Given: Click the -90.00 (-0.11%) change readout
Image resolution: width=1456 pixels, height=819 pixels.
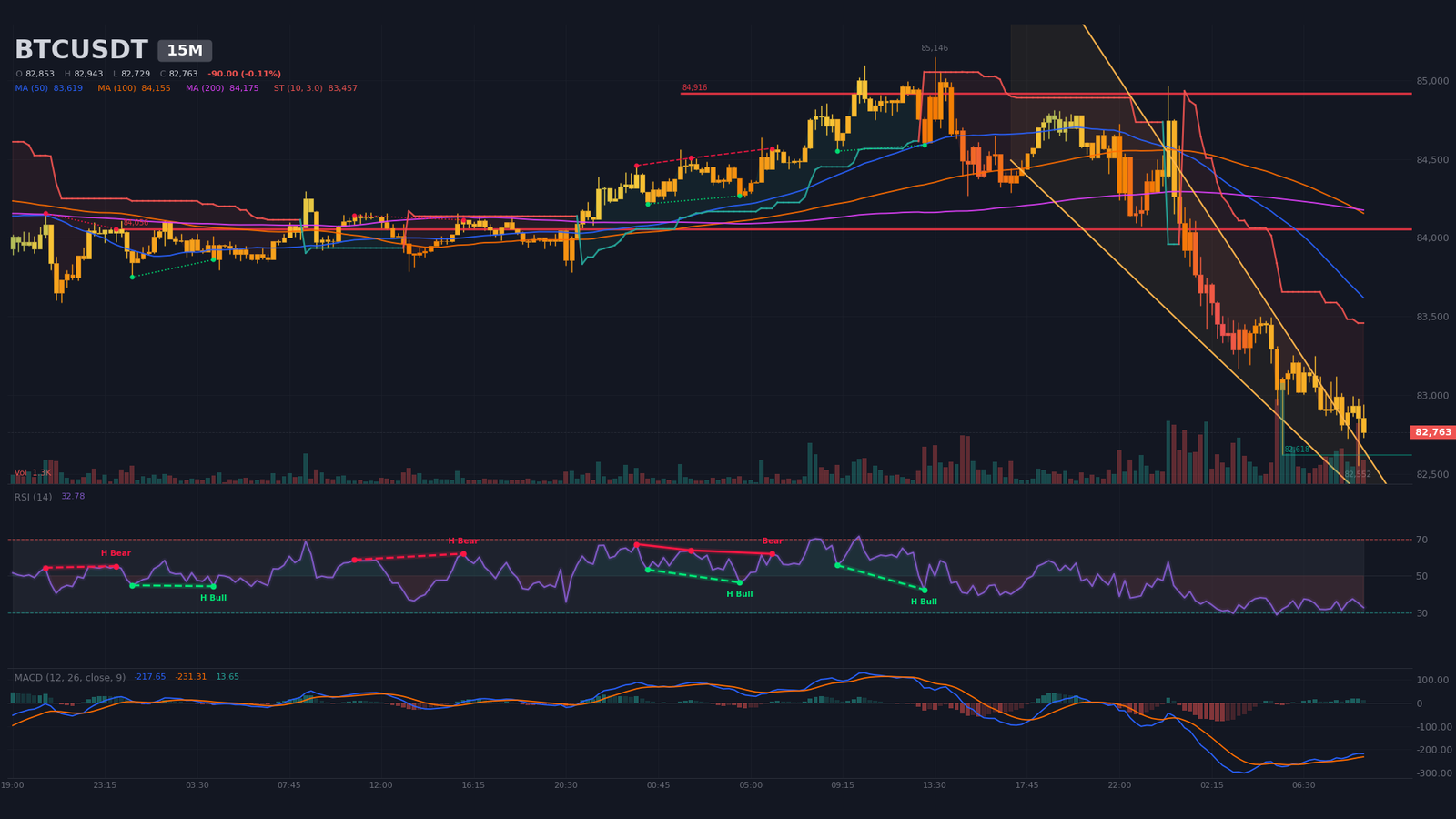Looking at the screenshot, I should [244, 74].
